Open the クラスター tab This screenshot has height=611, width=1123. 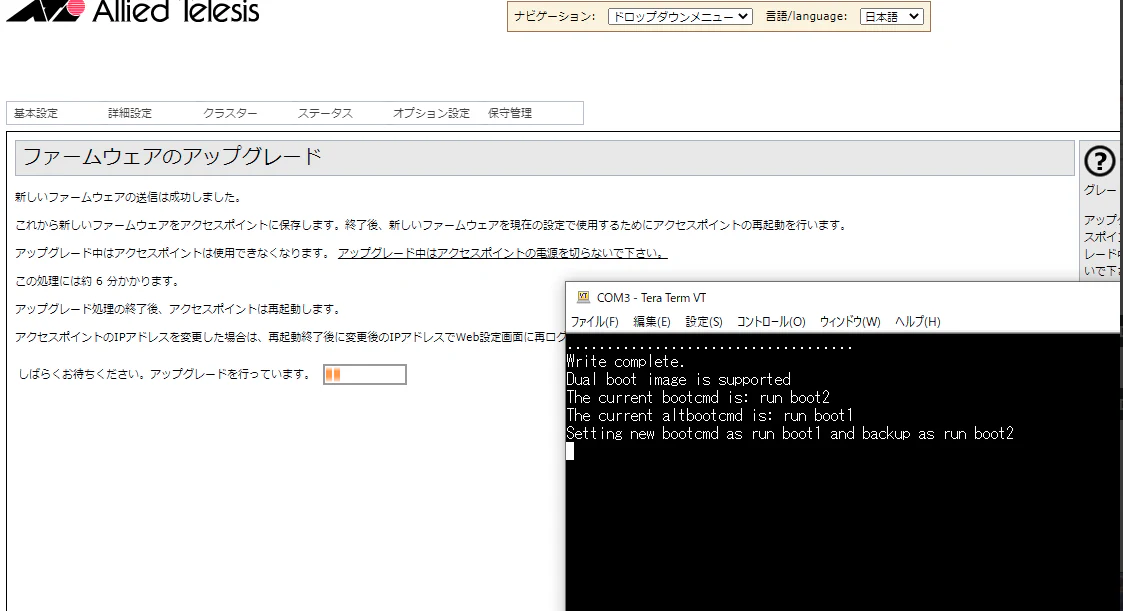(230, 113)
